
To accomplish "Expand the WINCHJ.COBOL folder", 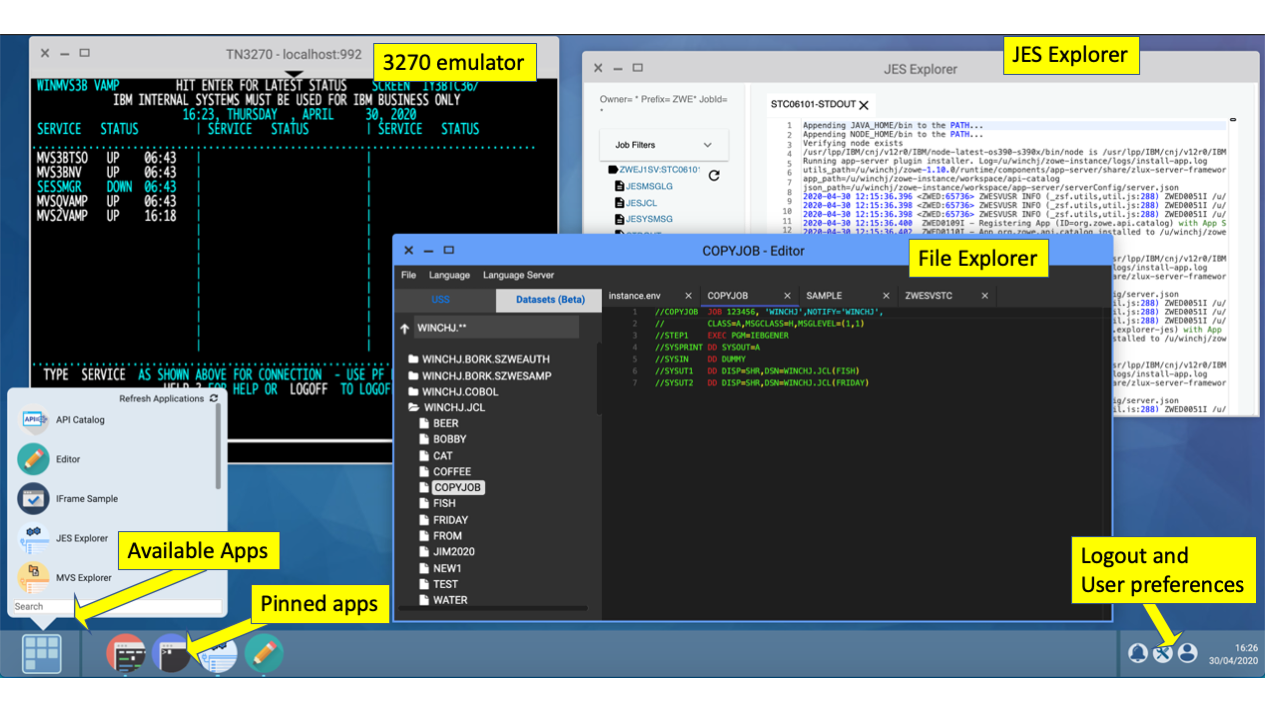I will point(413,392).
